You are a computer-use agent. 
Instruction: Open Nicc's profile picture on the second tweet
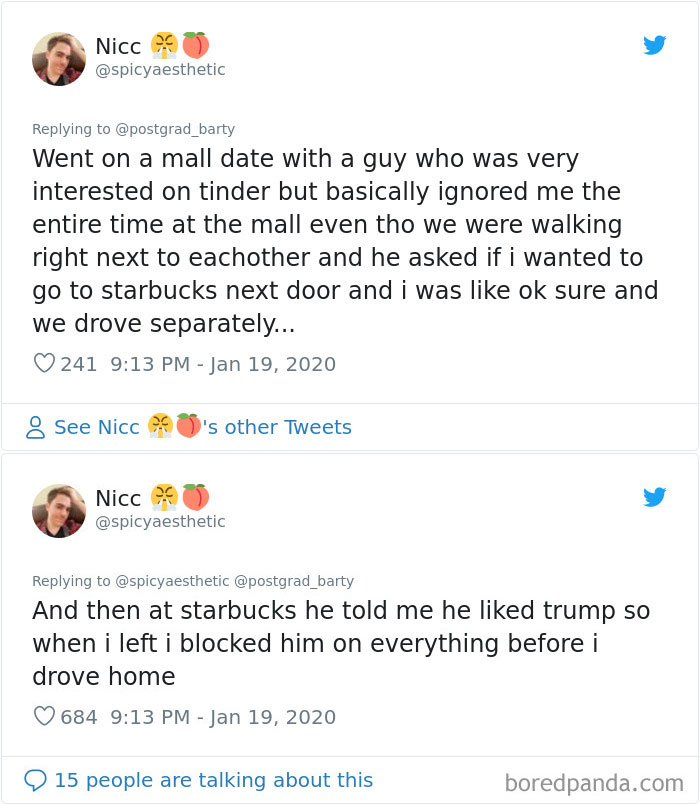click(58, 510)
